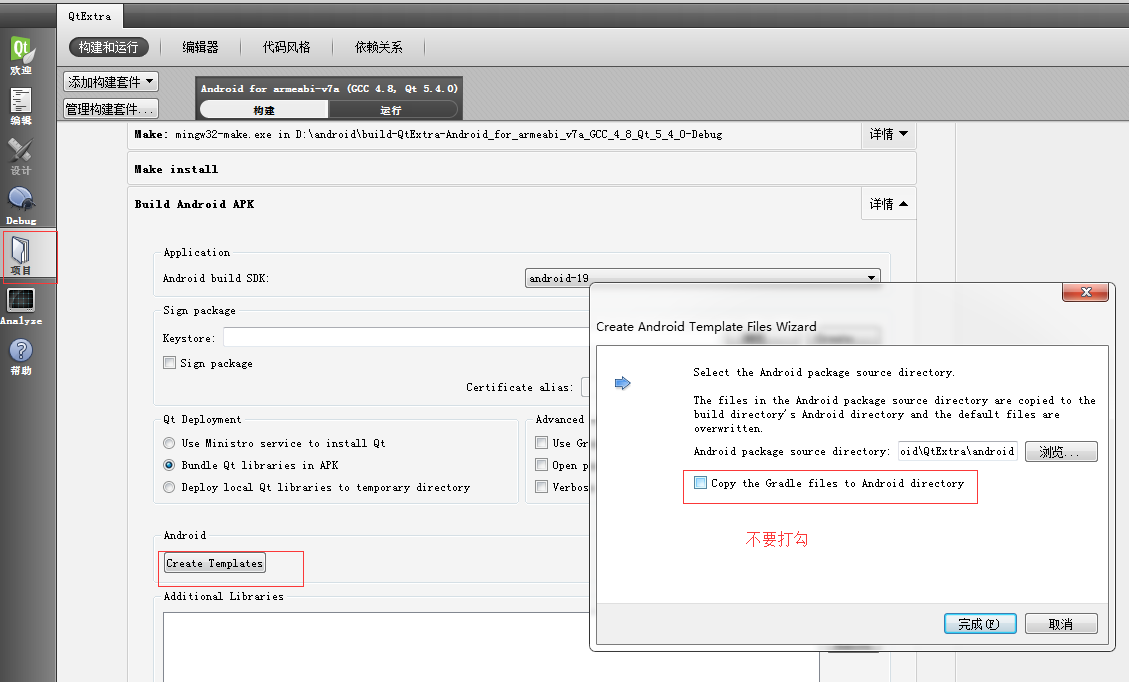
Task: Select the 运行 kit sub-tab
Action: click(391, 110)
